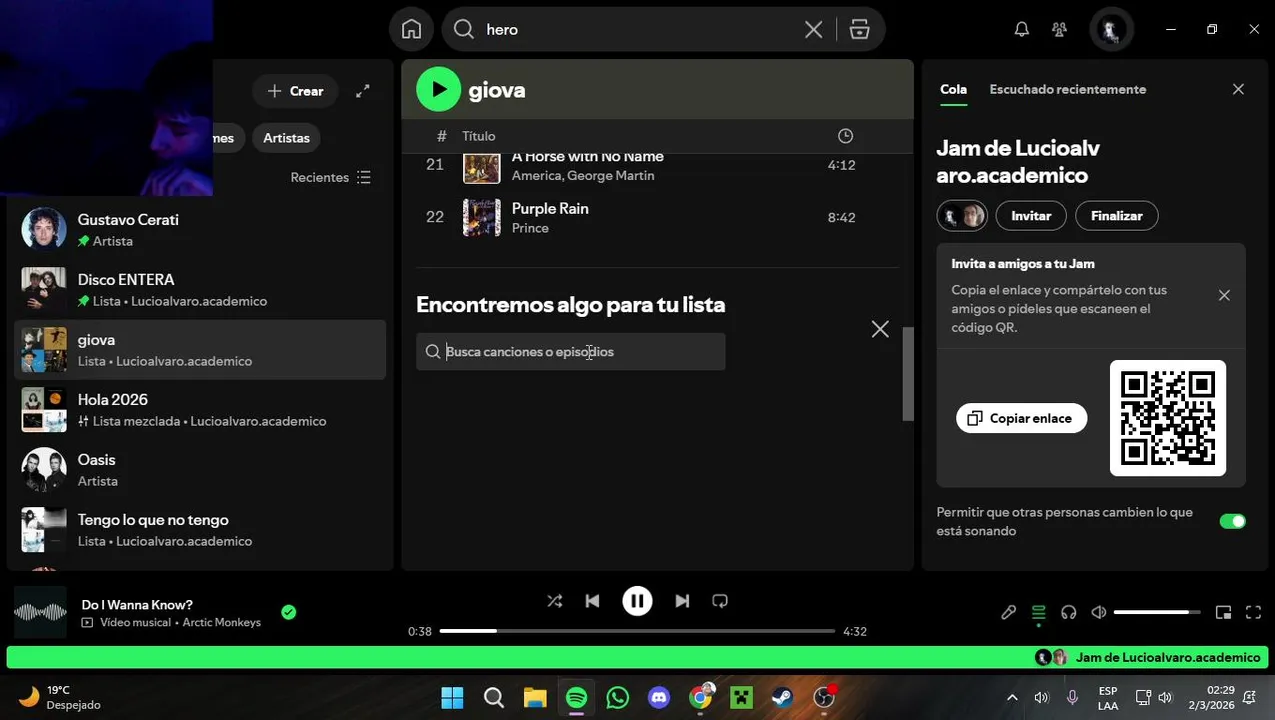This screenshot has width=1275, height=720.
Task: Open WhatsApp from the taskbar
Action: pyautogui.click(x=618, y=697)
